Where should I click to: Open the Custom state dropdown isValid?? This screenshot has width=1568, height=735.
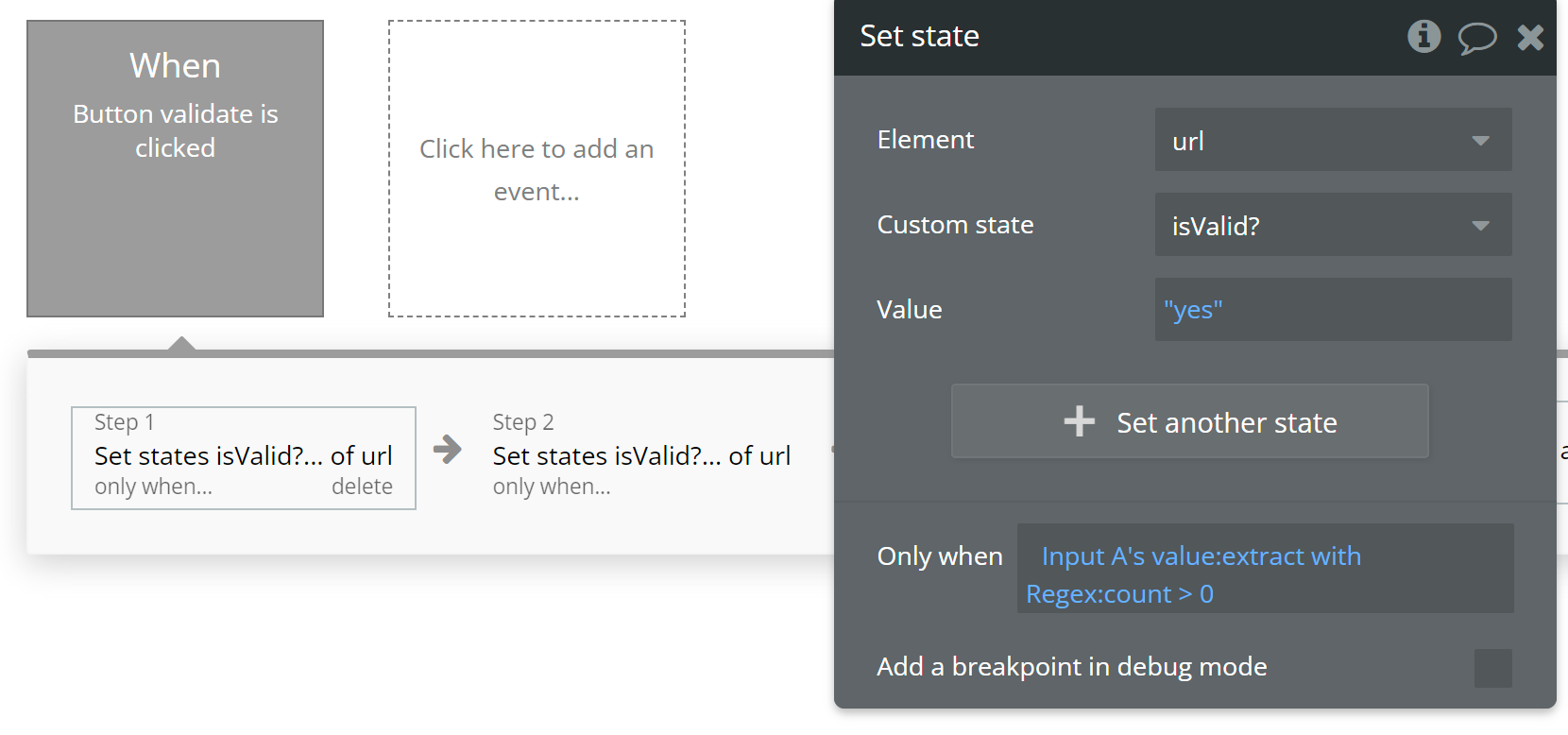1313,225
